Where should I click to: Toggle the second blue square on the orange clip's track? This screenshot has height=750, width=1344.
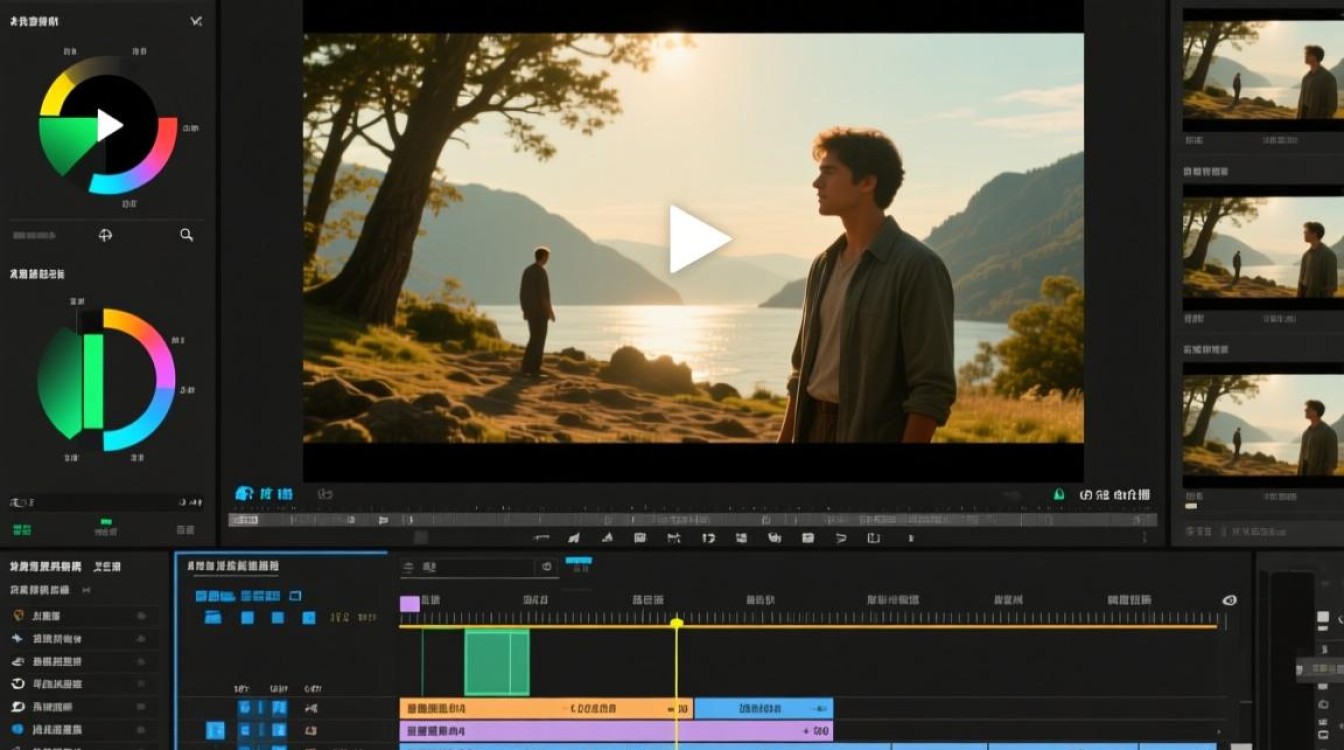279,708
